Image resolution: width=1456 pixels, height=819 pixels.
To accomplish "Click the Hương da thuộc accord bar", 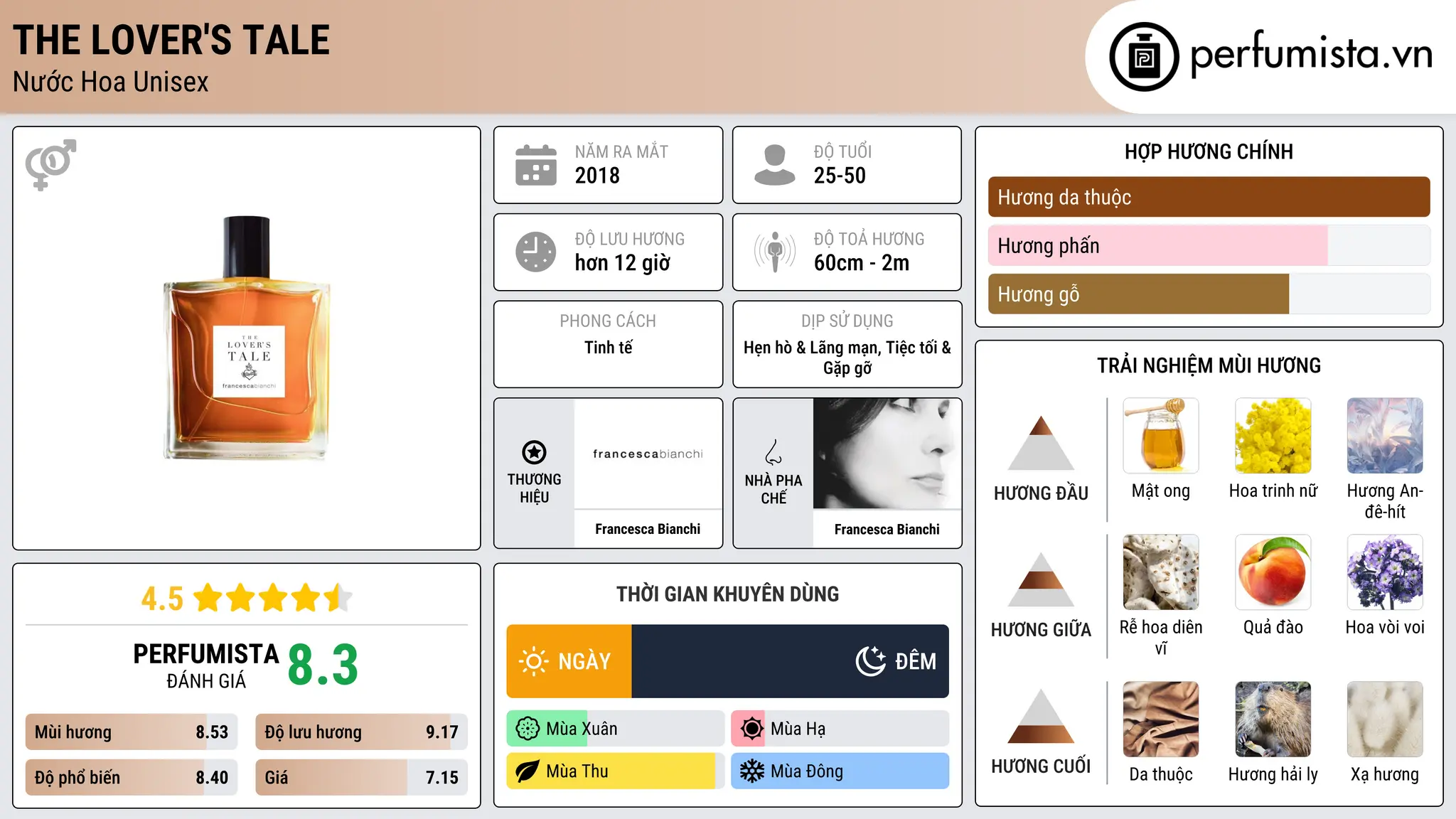I will pyautogui.click(x=1209, y=197).
